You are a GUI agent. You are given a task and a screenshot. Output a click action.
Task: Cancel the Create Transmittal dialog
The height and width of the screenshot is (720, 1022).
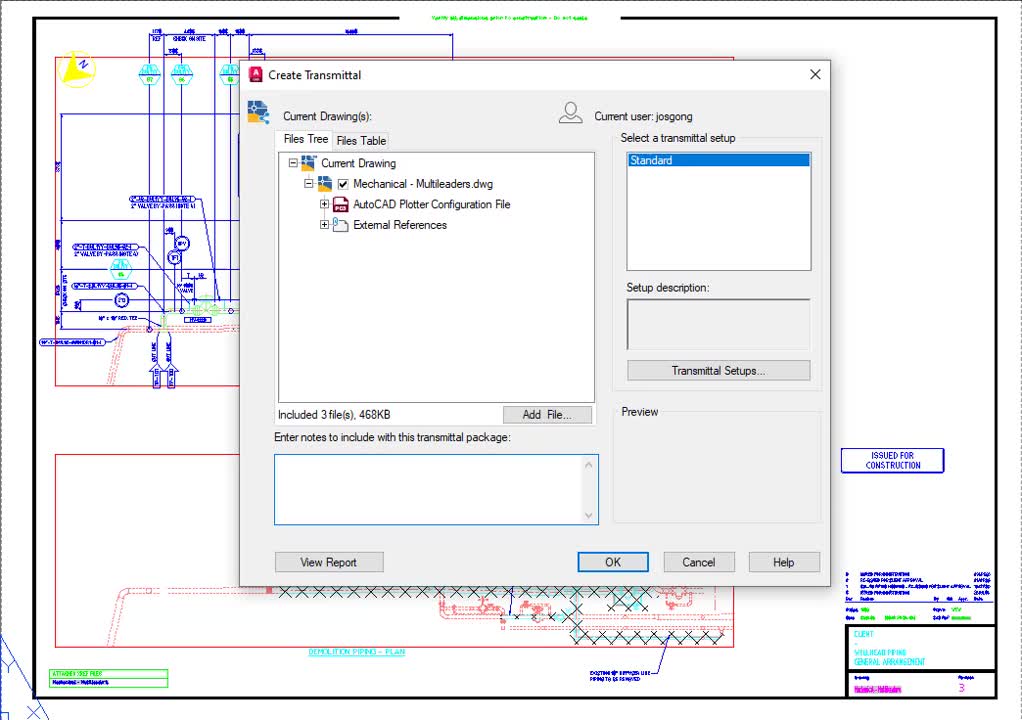coord(699,562)
